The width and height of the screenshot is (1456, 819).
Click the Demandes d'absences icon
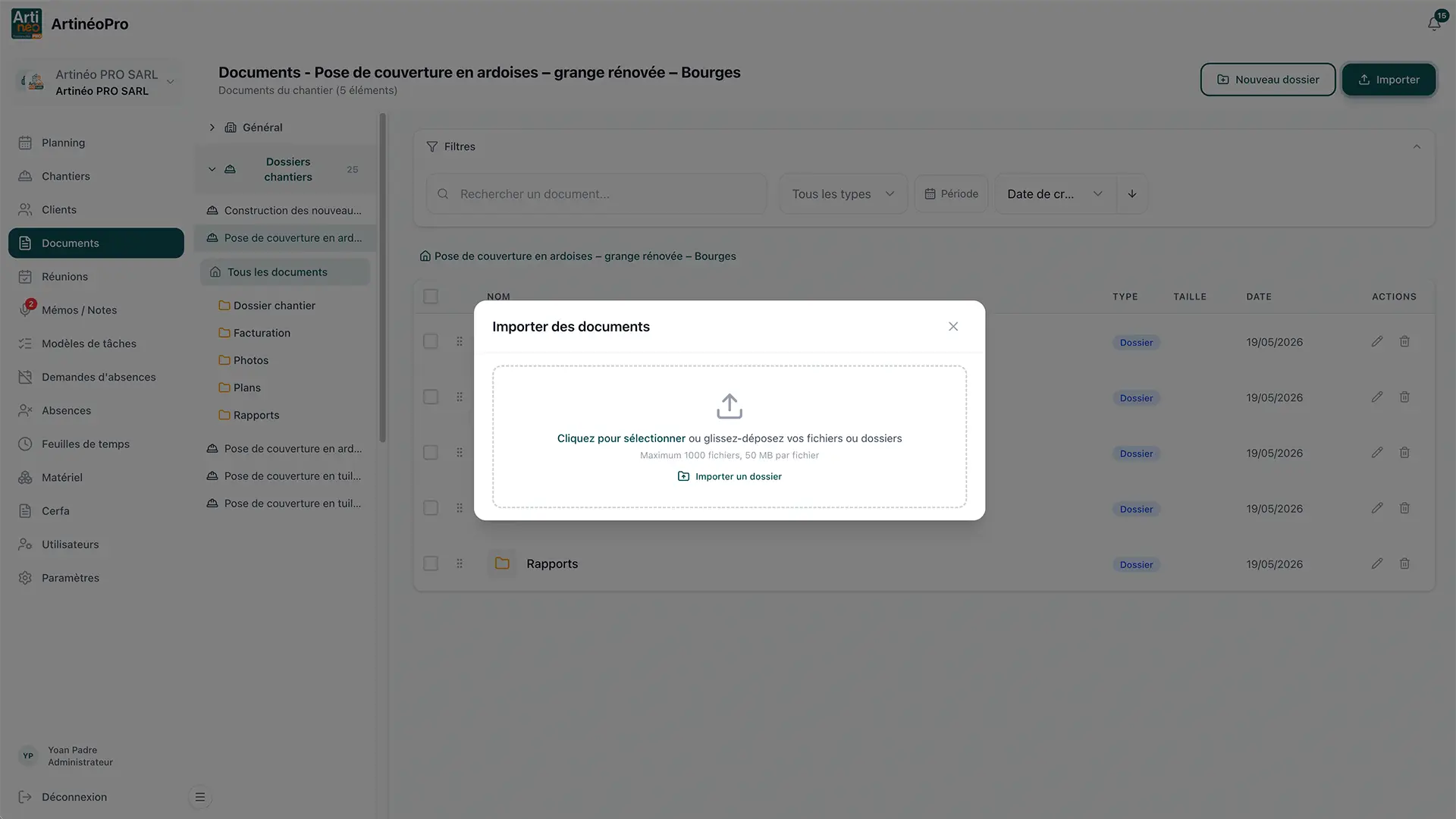(25, 377)
